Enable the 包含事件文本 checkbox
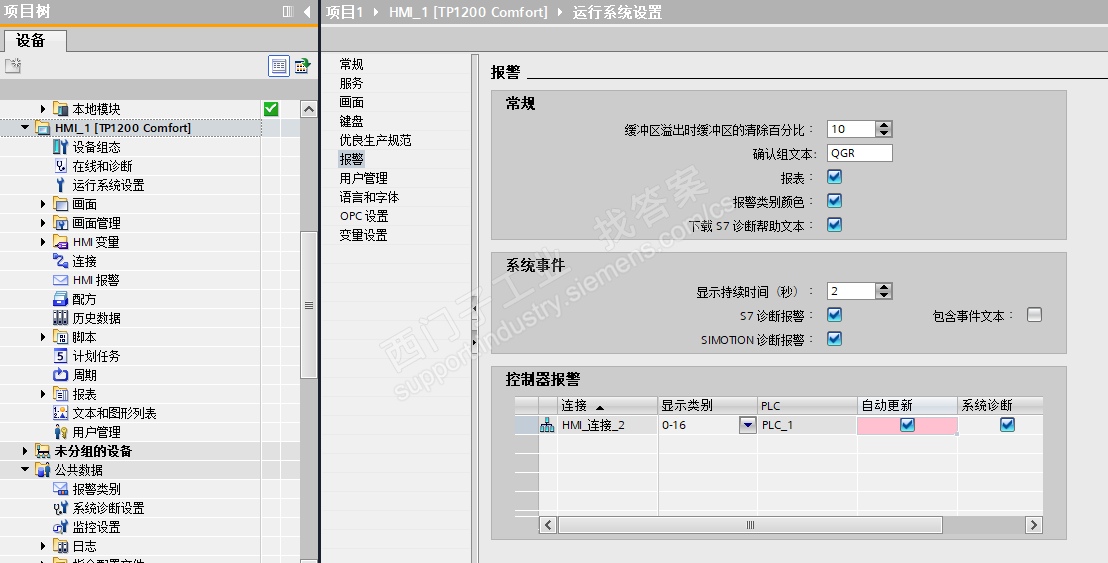Screen dimensions: 1108x563 (1035, 314)
